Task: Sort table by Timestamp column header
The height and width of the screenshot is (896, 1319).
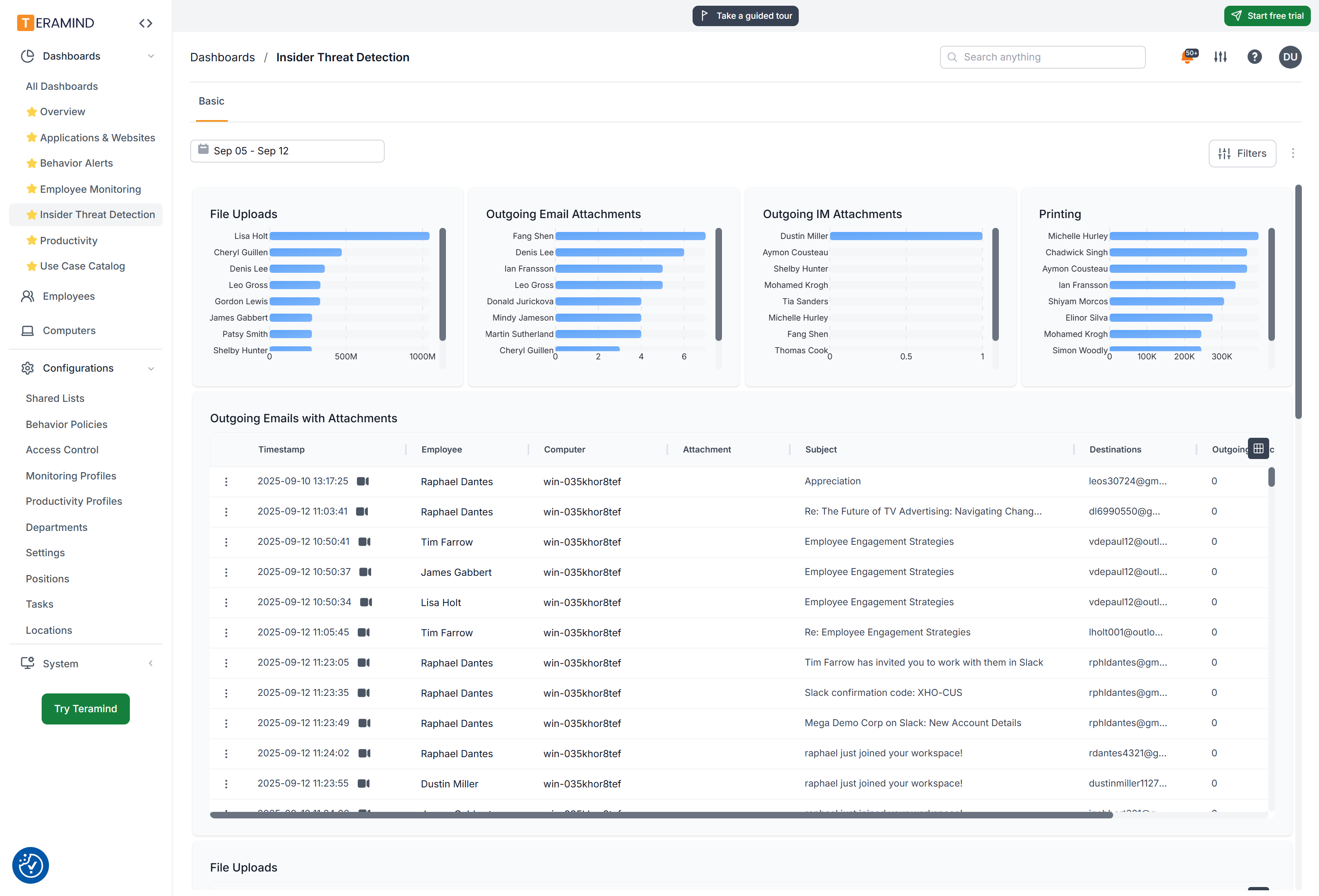Action: tap(281, 449)
